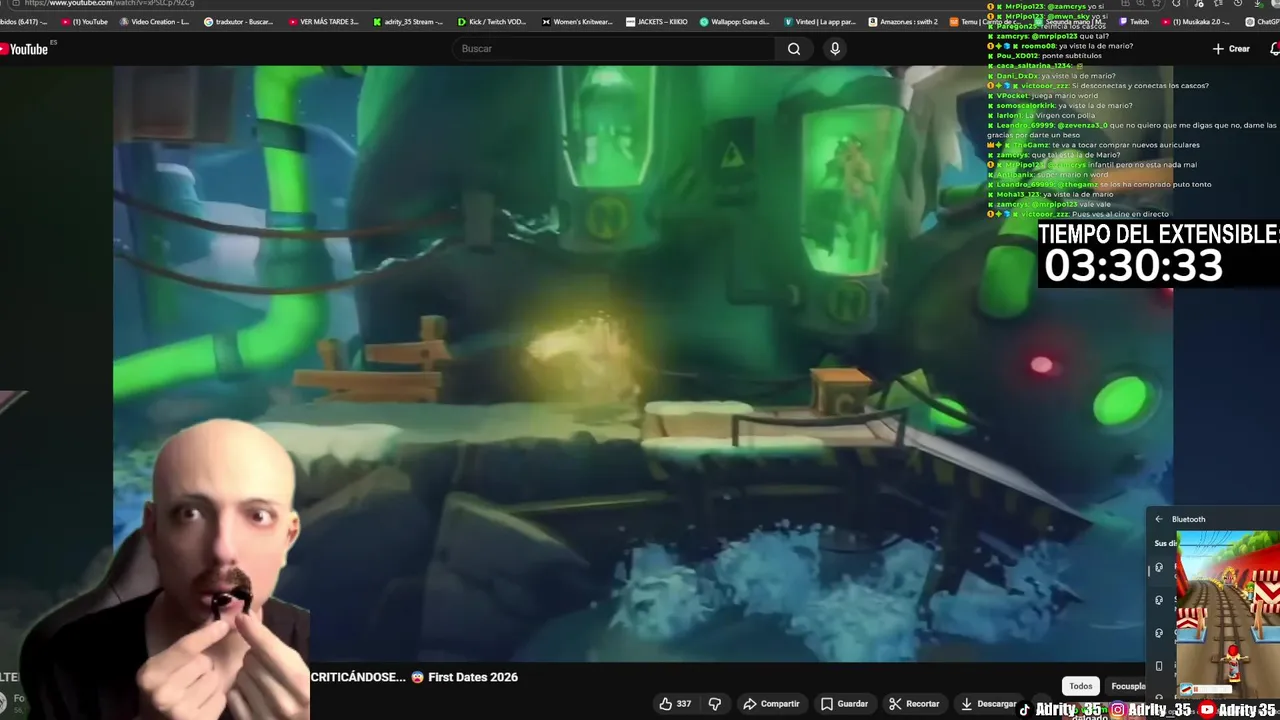Click the Compartir share button
The image size is (1280, 720).
[771, 704]
